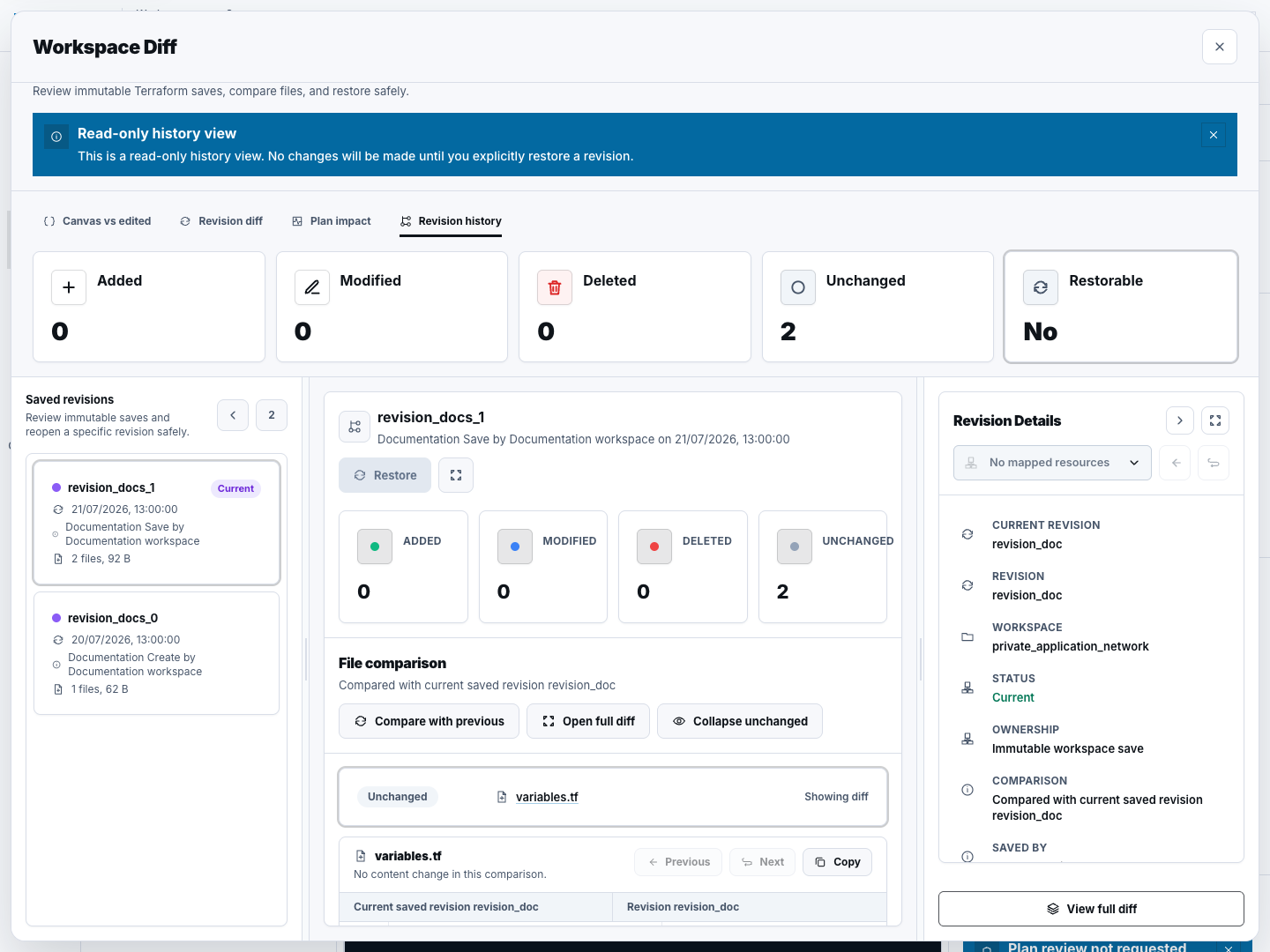This screenshot has height=952, width=1270.
Task: Click the return arrow beside mapped resources
Action: (x=1214, y=463)
